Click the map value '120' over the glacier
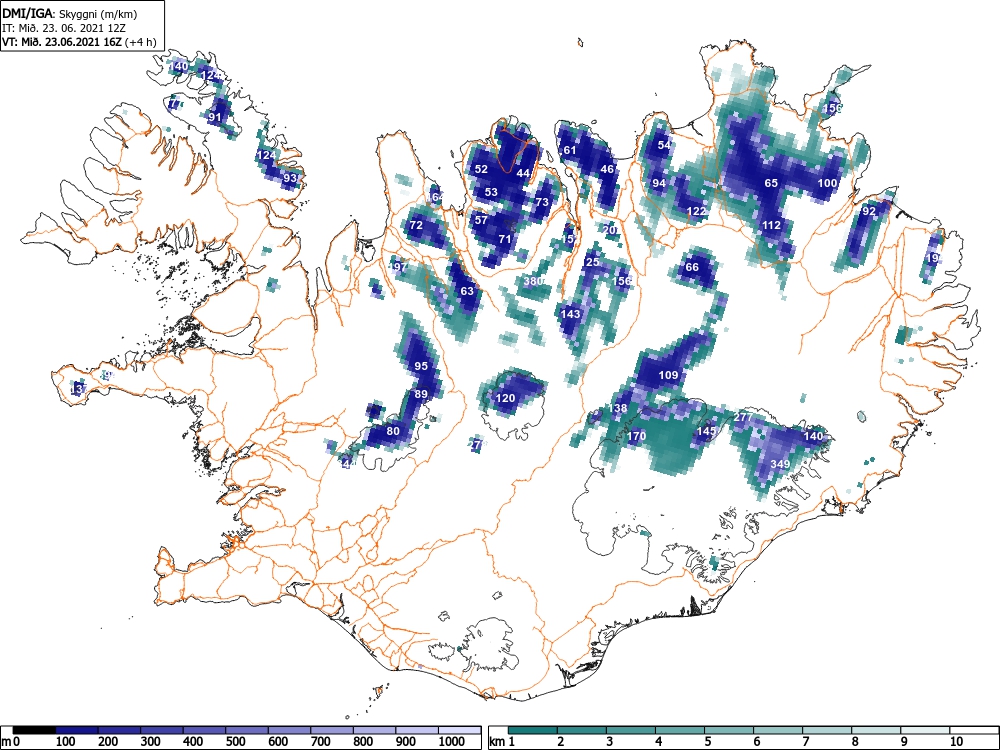Viewport: 1000px width, 750px height. point(505,398)
